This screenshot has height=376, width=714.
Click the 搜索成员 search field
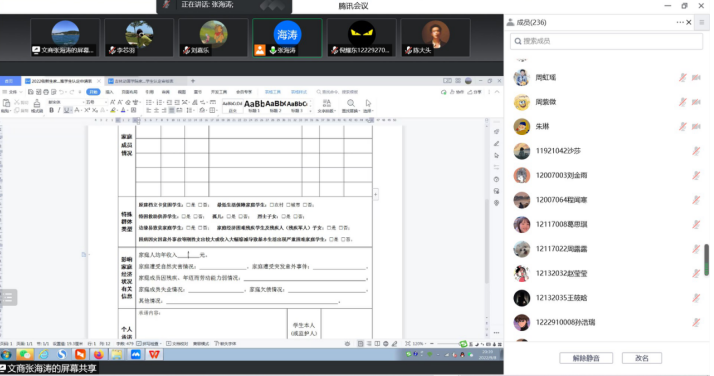point(606,41)
